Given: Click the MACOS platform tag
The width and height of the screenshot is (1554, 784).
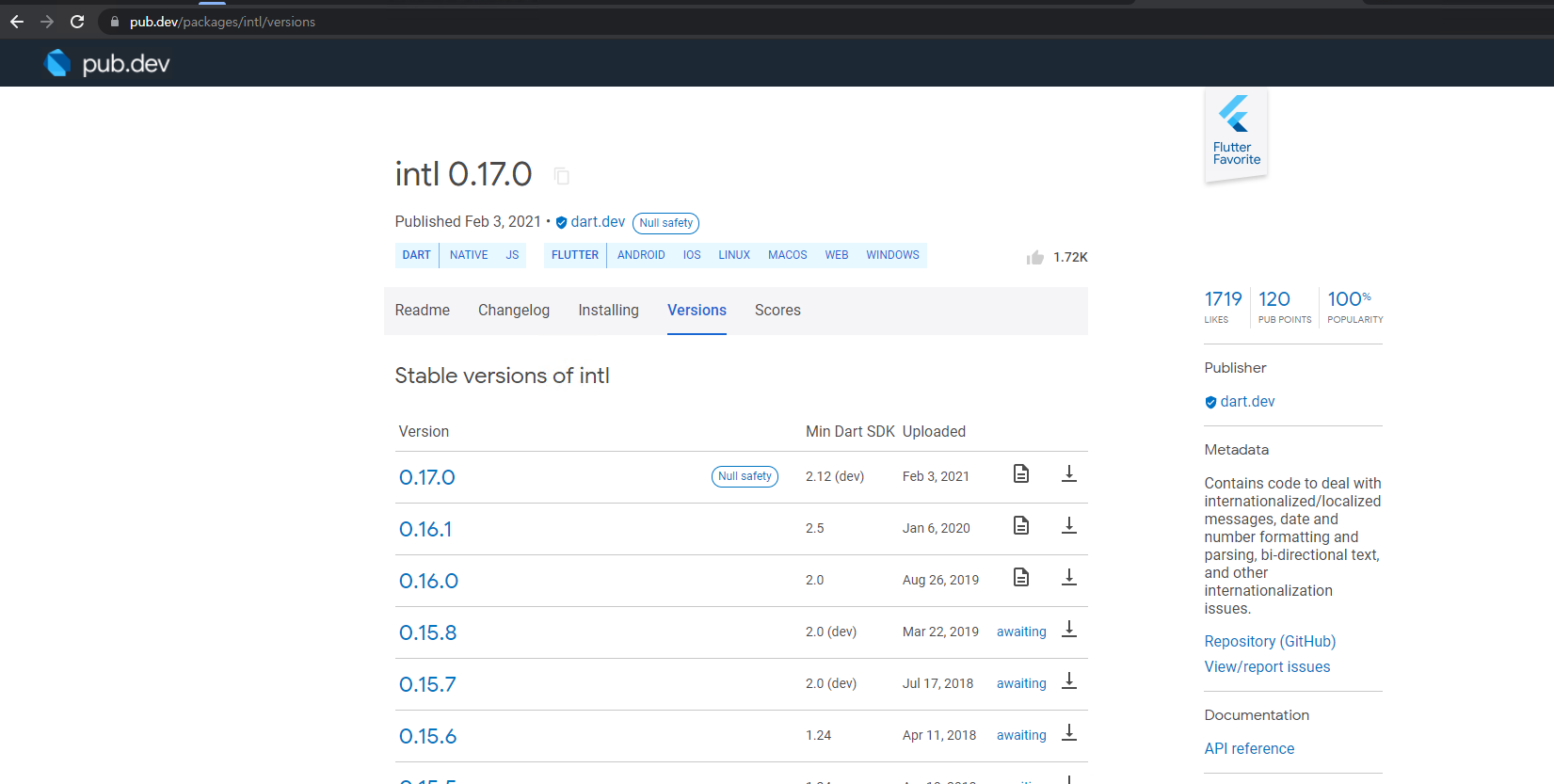Looking at the screenshot, I should pos(788,255).
